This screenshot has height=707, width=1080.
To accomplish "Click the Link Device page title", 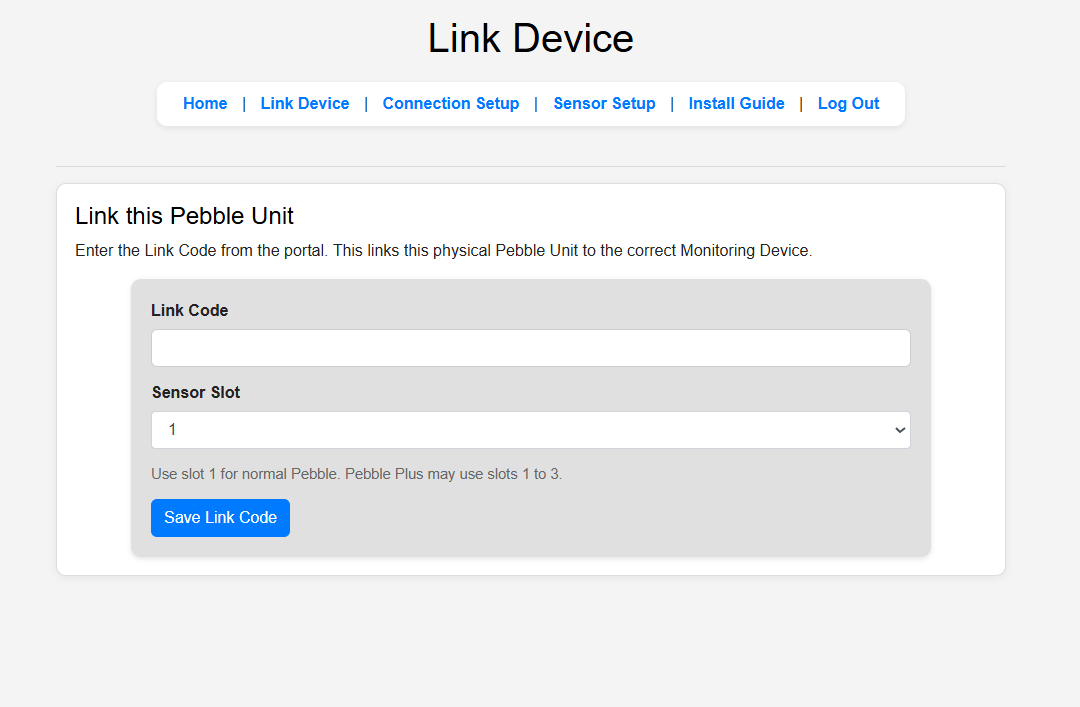I will pos(530,38).
